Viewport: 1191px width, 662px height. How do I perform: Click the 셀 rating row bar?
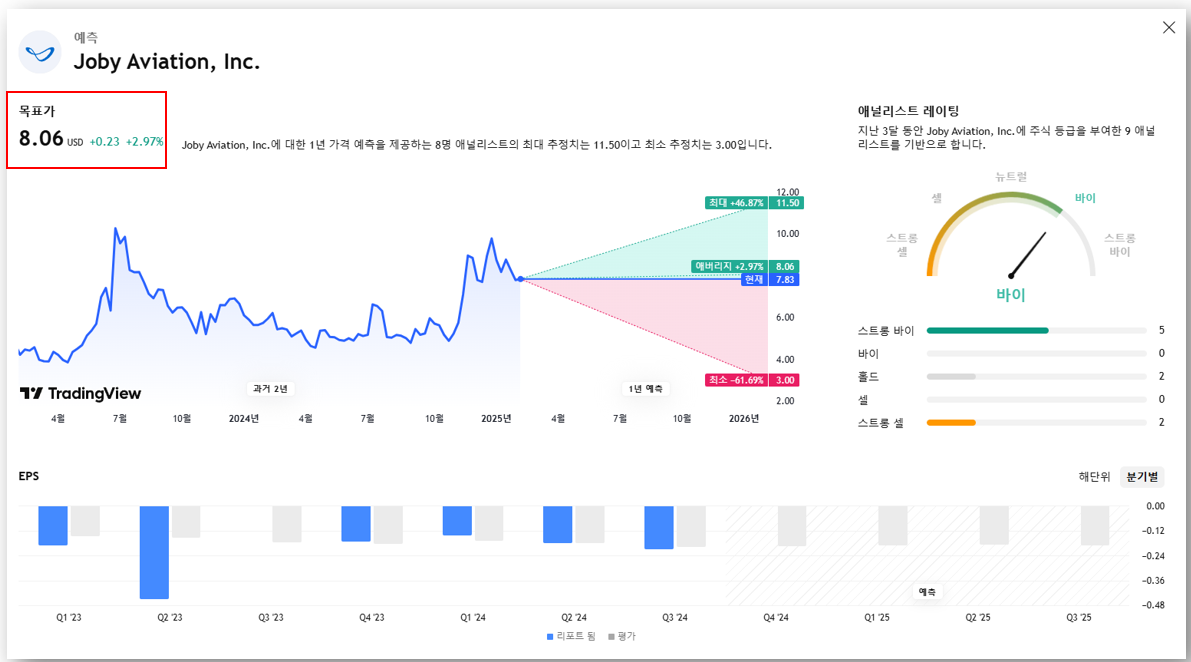click(1036, 399)
